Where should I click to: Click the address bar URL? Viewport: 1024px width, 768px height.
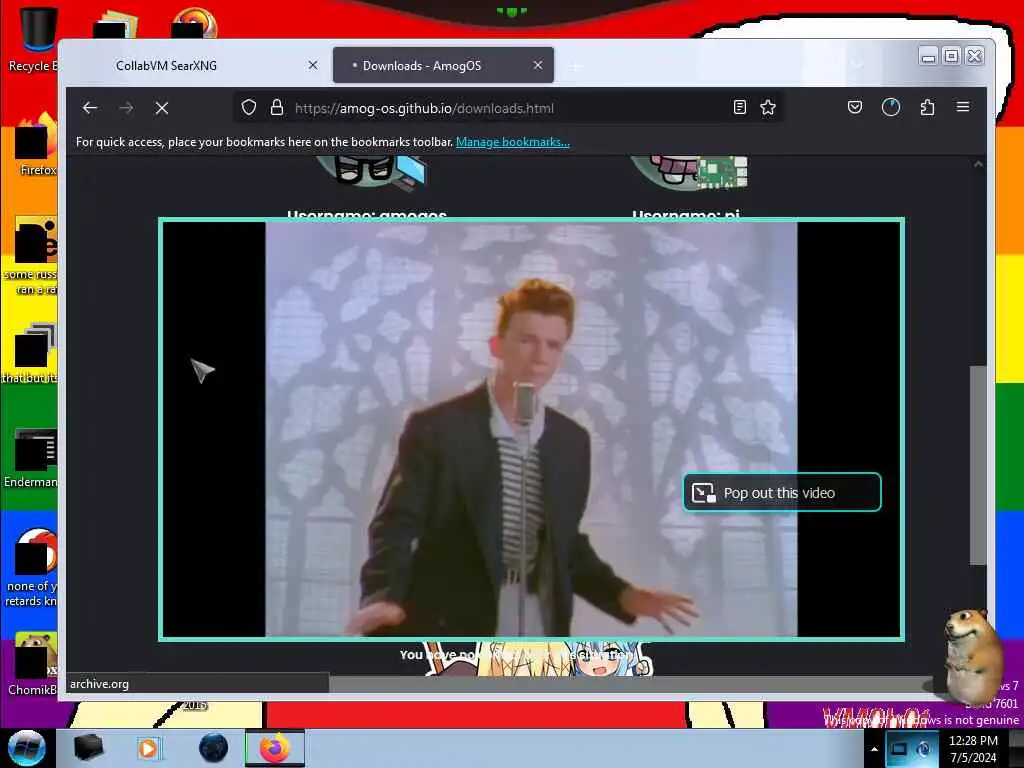click(424, 108)
